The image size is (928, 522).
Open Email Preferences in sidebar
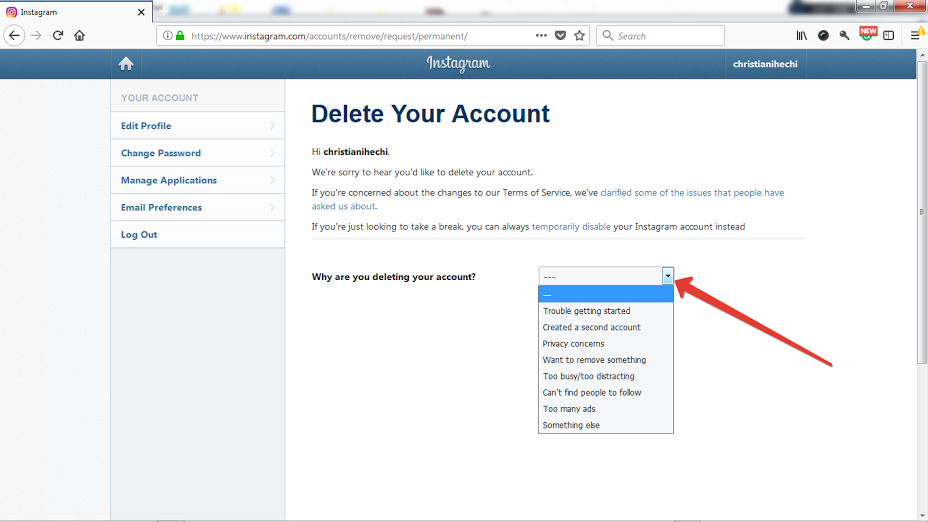click(197, 207)
